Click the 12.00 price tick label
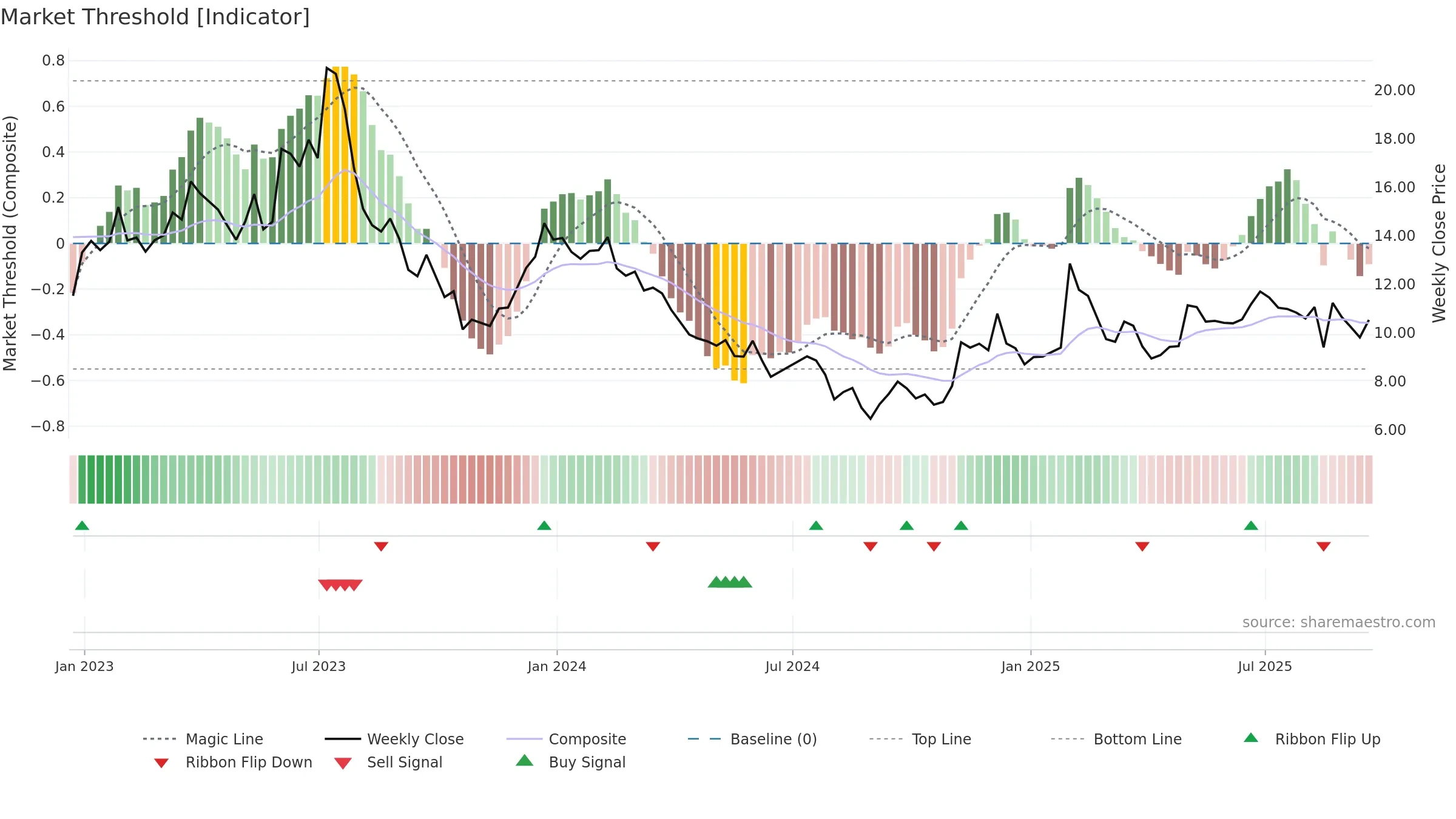Image resolution: width=1456 pixels, height=819 pixels. 1395,284
